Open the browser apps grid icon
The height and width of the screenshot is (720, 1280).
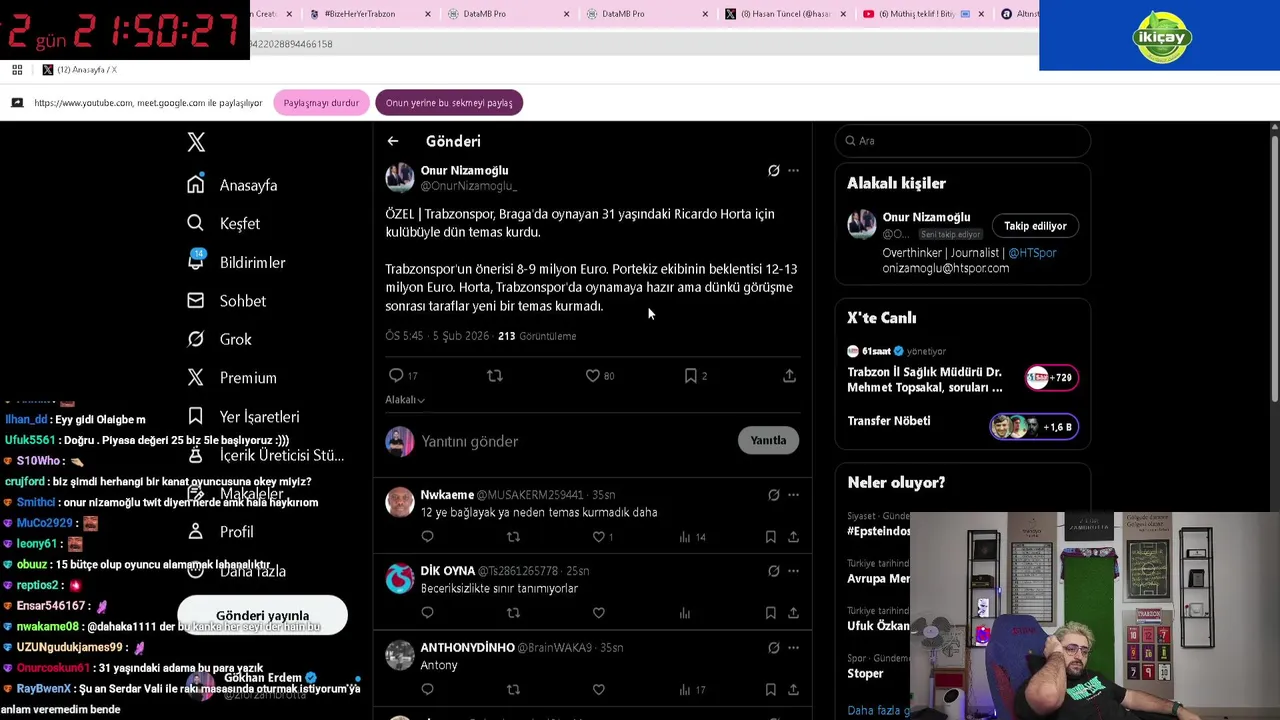pyautogui.click(x=17, y=70)
